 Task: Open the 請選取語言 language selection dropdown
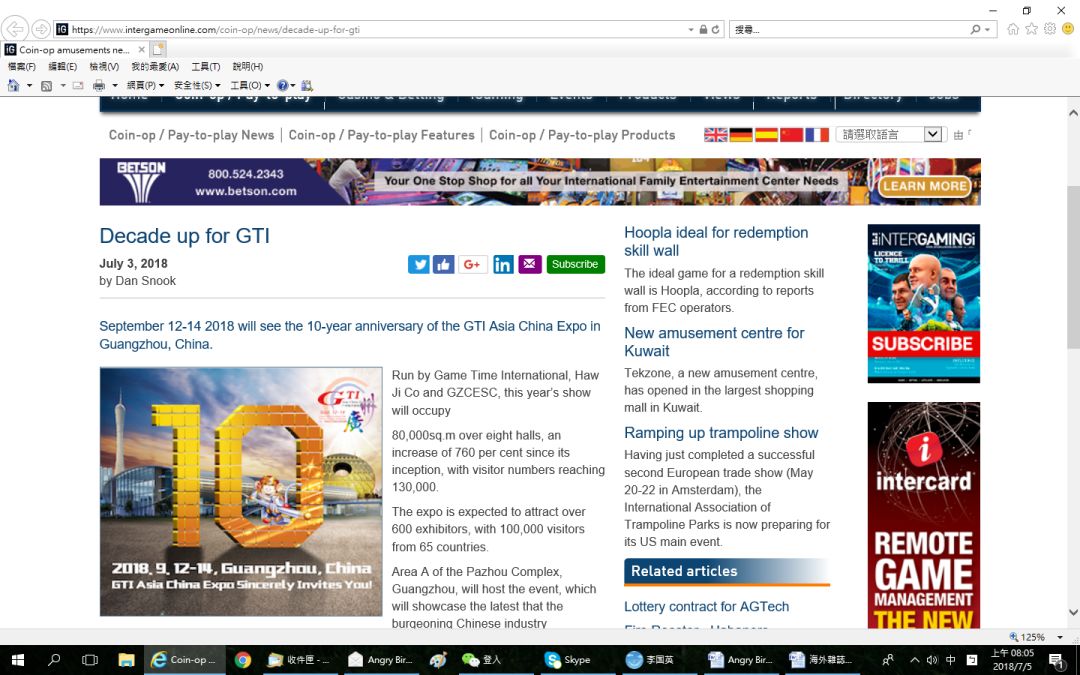tap(889, 135)
